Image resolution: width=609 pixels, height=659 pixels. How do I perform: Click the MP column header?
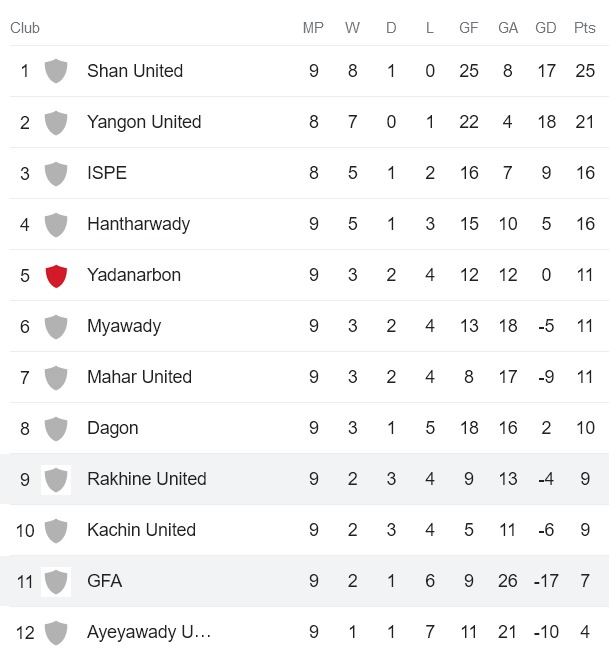(313, 28)
